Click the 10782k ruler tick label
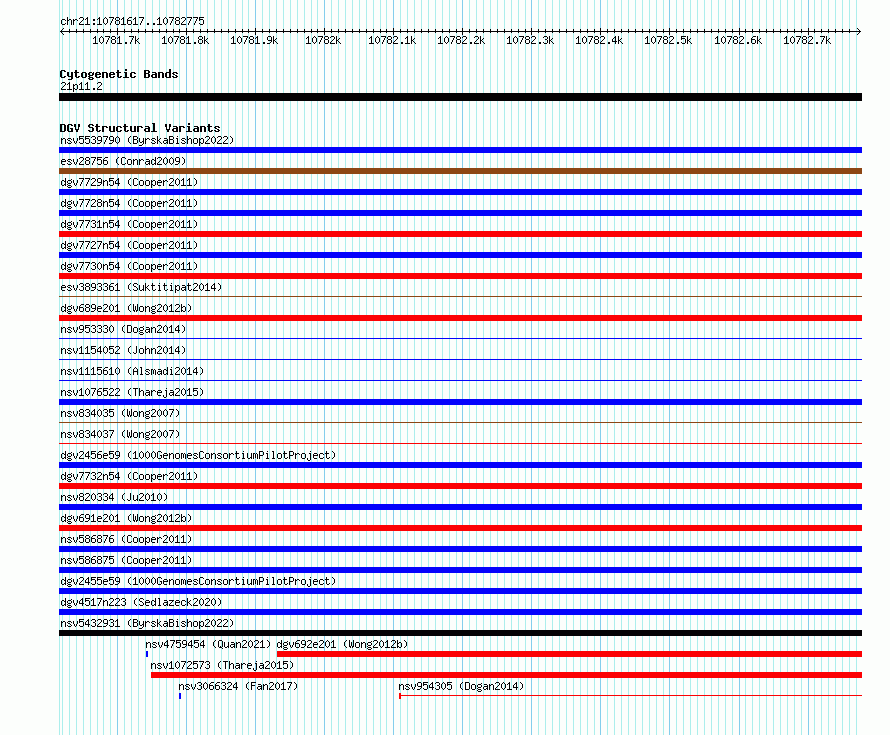Screen dimensions: 890x735 tap(323, 40)
